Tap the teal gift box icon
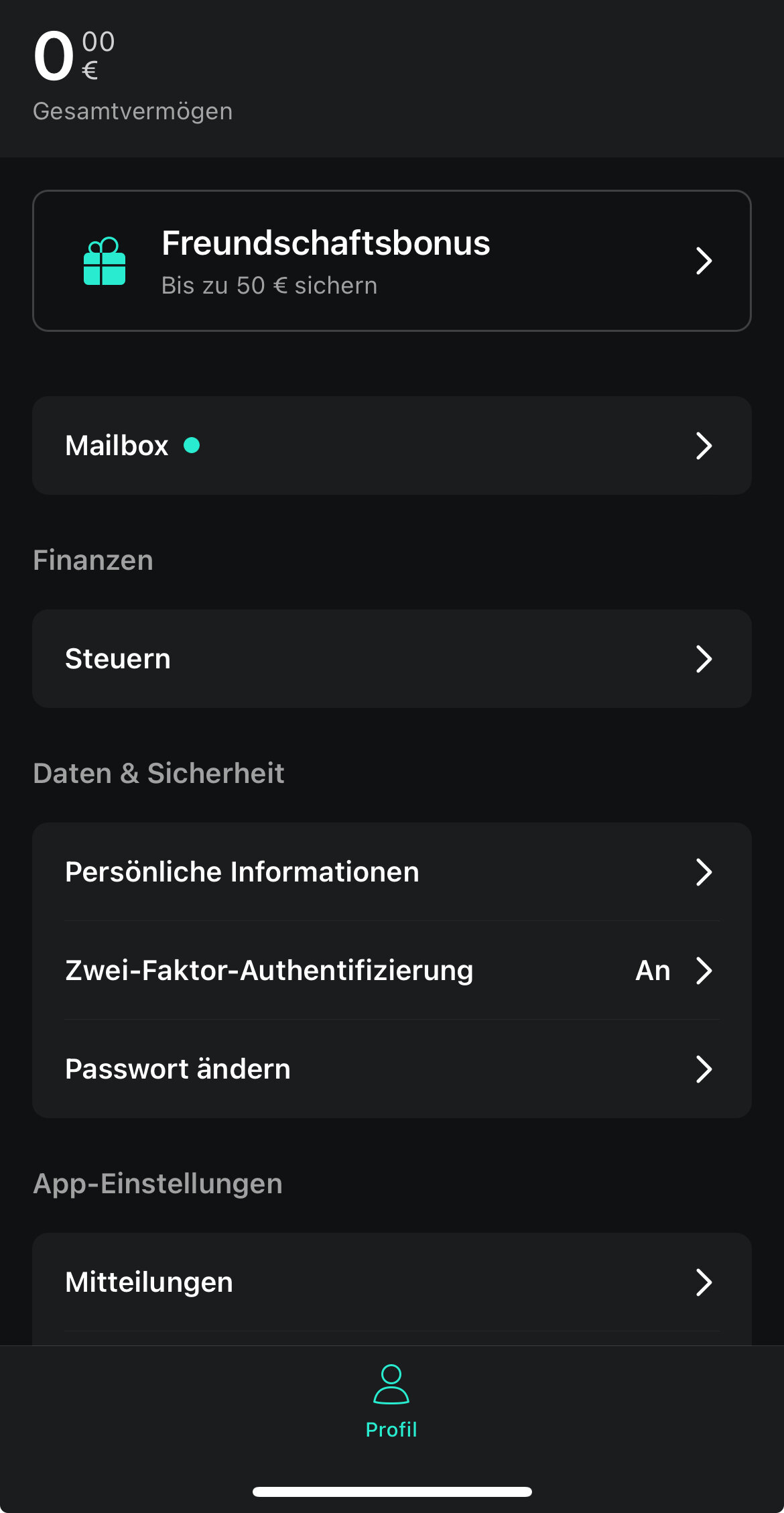 [x=105, y=261]
